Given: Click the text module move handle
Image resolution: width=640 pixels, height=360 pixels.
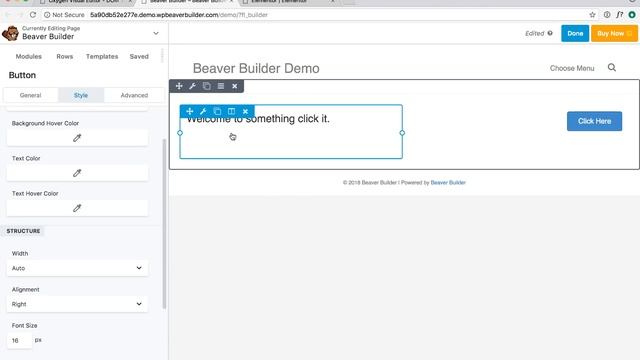Looking at the screenshot, I should tap(189, 111).
